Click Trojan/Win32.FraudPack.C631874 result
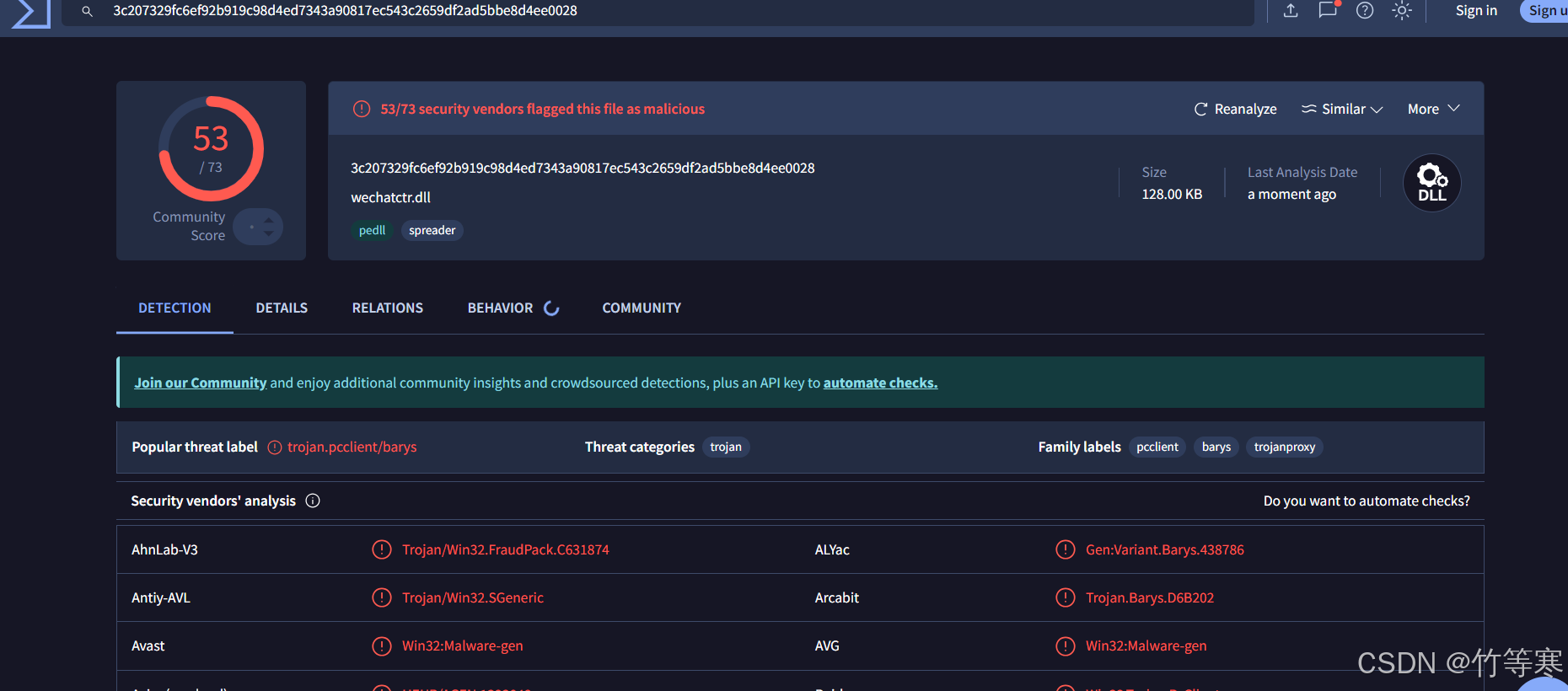This screenshot has width=1568, height=691. [x=506, y=550]
